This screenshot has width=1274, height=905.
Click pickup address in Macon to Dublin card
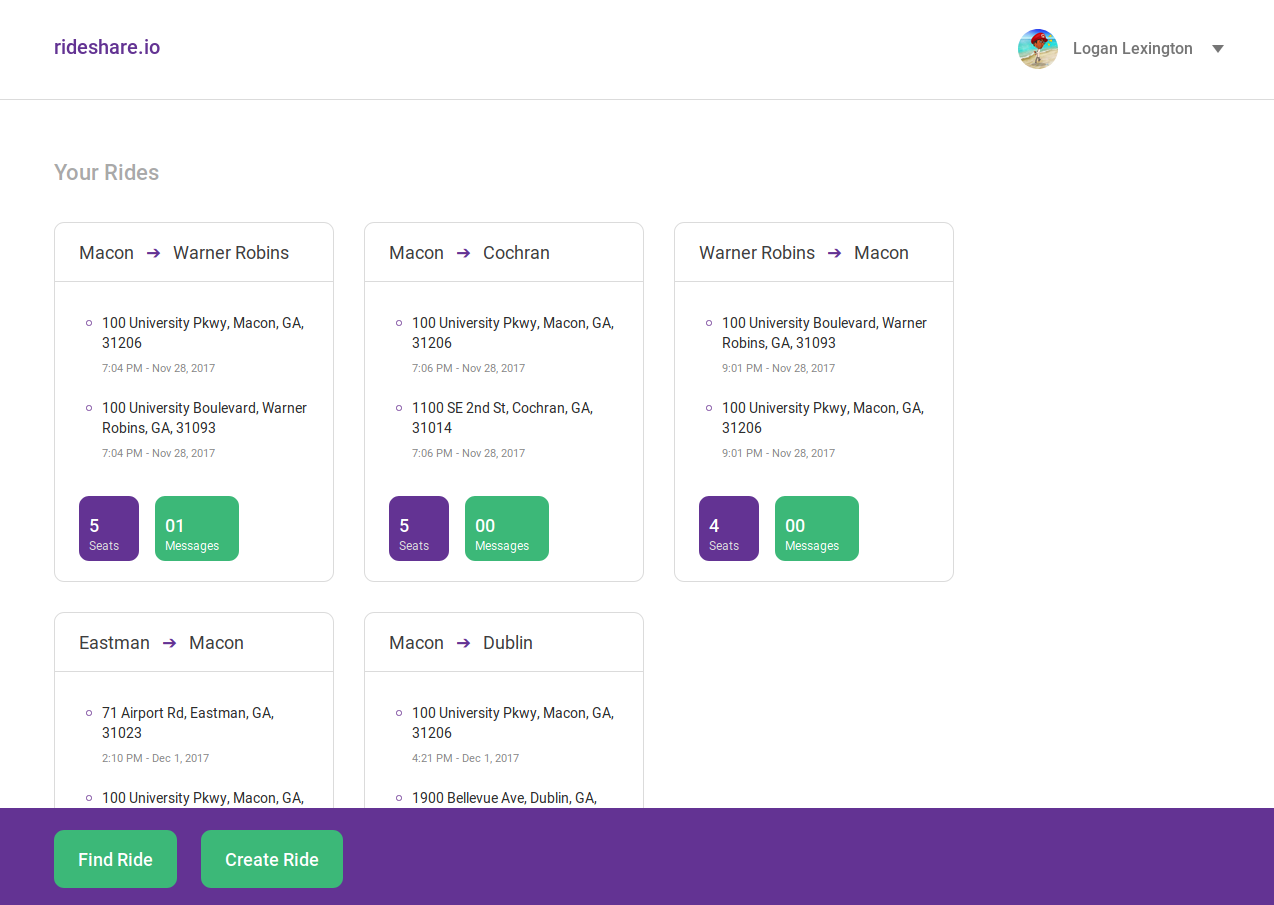(513, 723)
